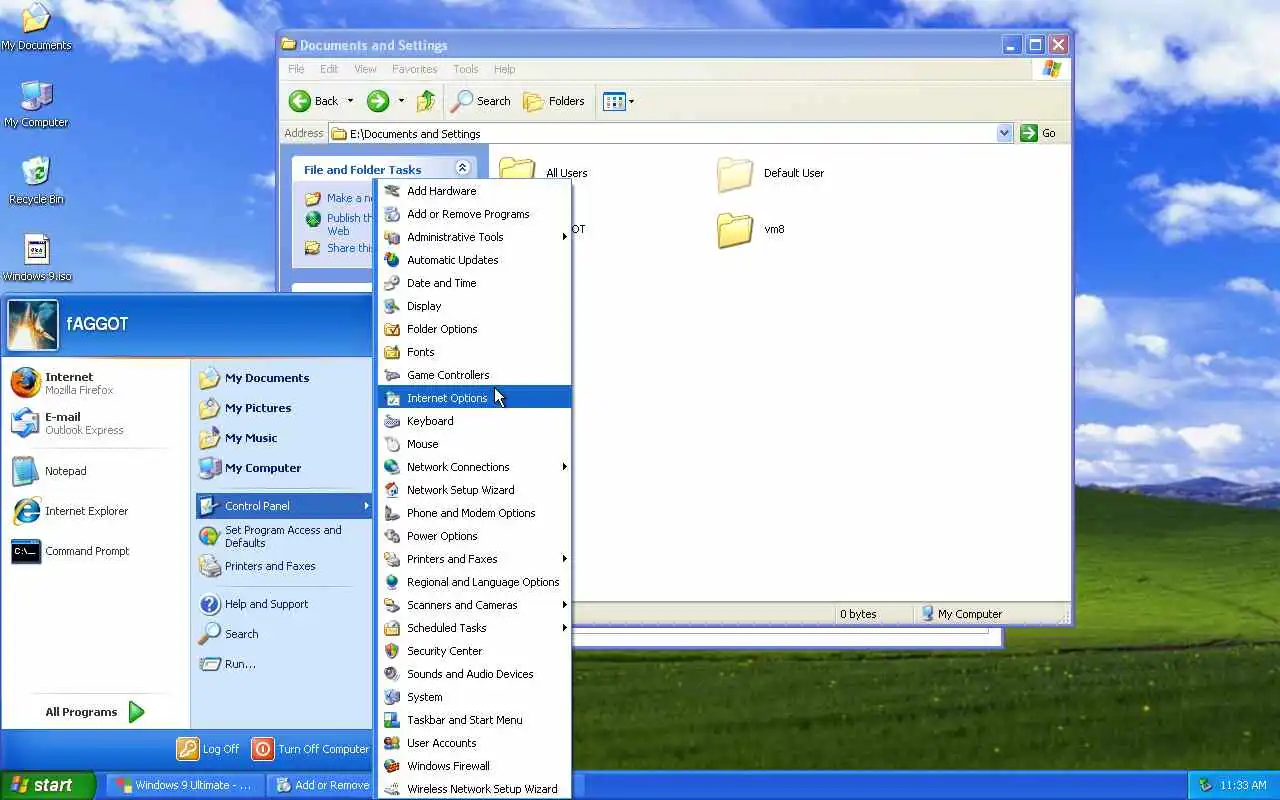Open the Favorites menu in Explorer
The image size is (1280, 800).
[x=414, y=69]
